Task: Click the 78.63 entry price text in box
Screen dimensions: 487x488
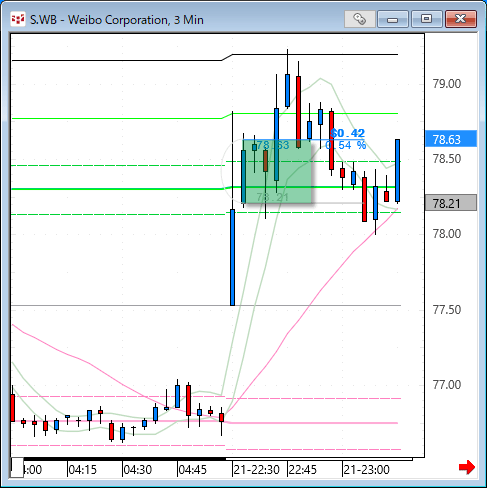Action: pos(273,145)
